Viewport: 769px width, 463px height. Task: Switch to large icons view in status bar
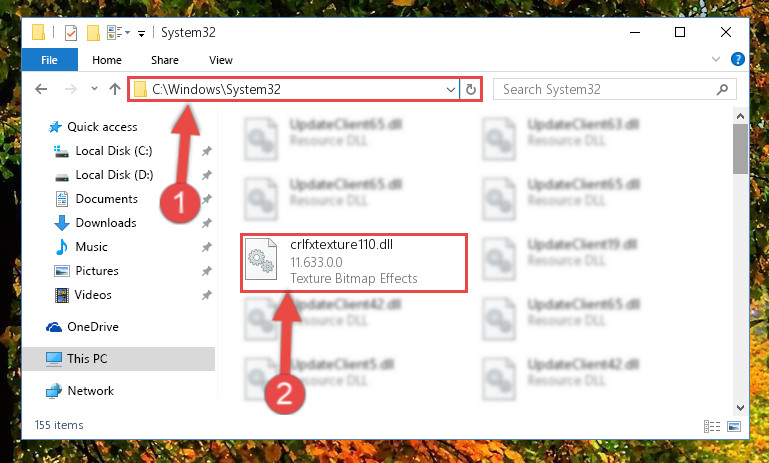click(x=734, y=426)
